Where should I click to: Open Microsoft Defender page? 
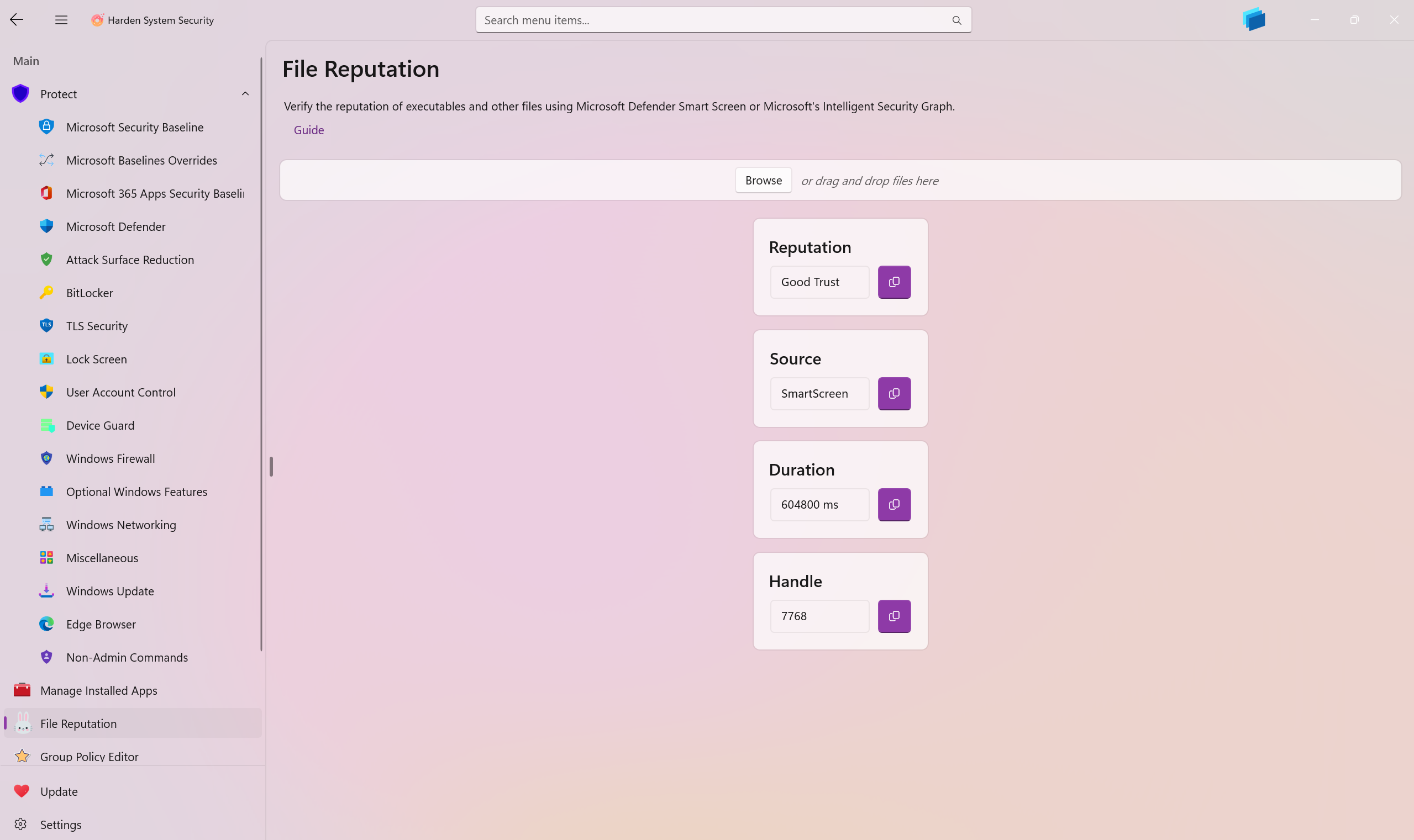point(115,226)
